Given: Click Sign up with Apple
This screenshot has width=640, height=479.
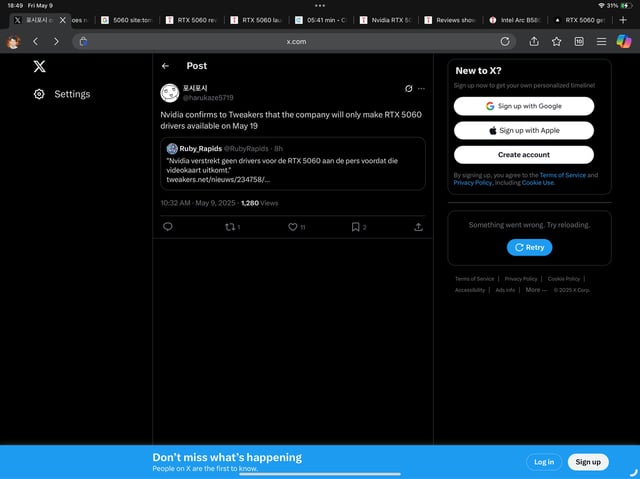Looking at the screenshot, I should tap(524, 131).
